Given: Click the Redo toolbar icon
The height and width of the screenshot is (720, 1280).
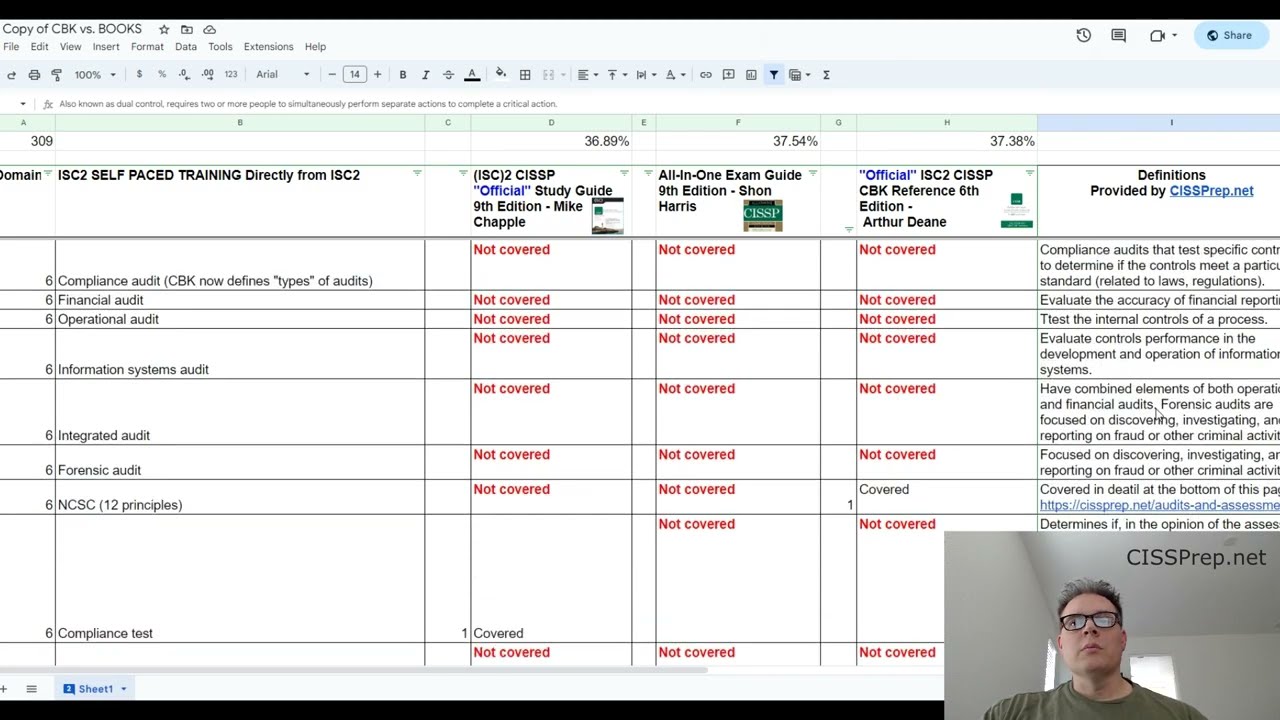Looking at the screenshot, I should tap(11, 75).
